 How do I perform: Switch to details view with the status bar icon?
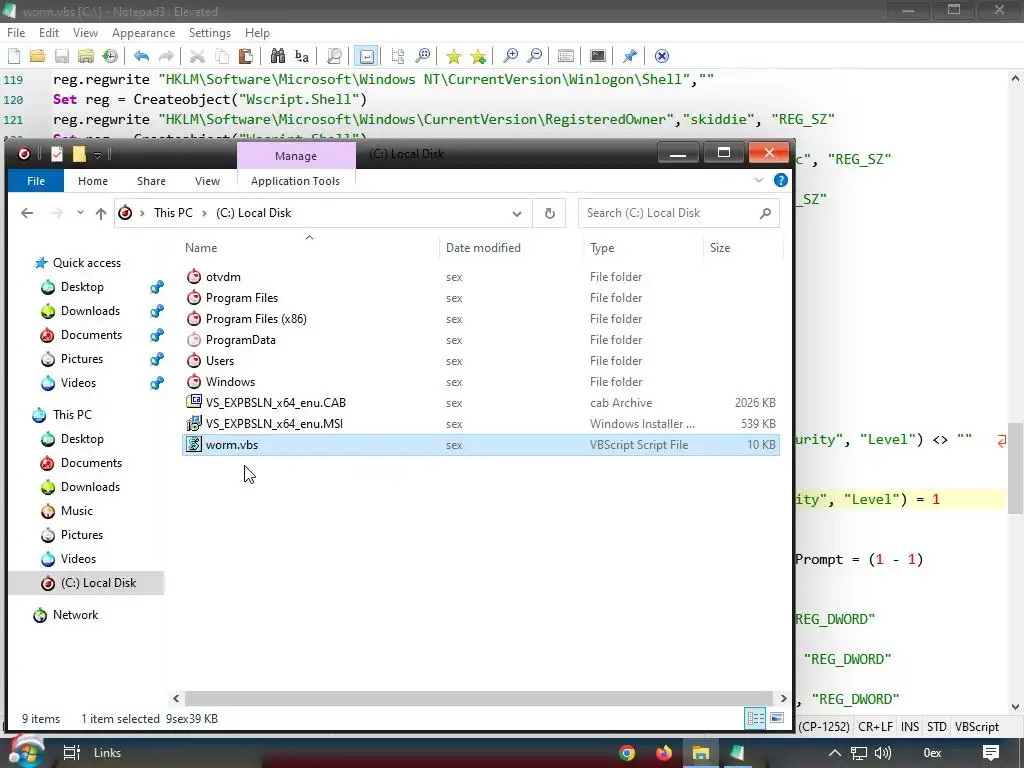point(756,718)
